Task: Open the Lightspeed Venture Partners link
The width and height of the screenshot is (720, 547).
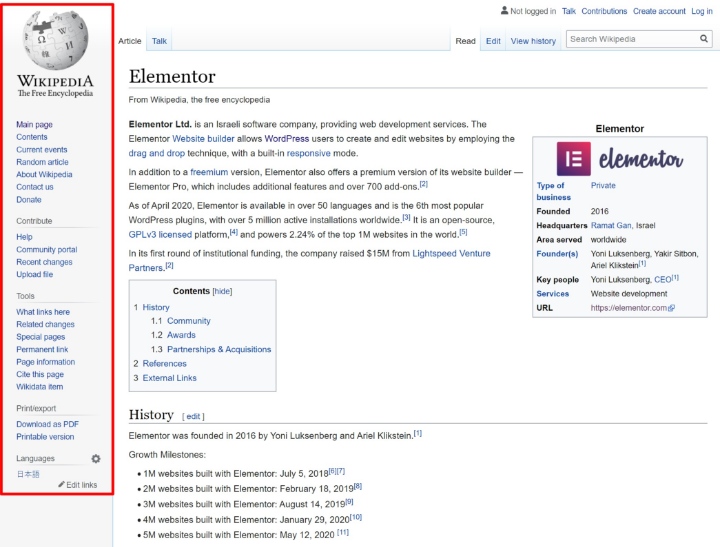Action: (x=451, y=254)
